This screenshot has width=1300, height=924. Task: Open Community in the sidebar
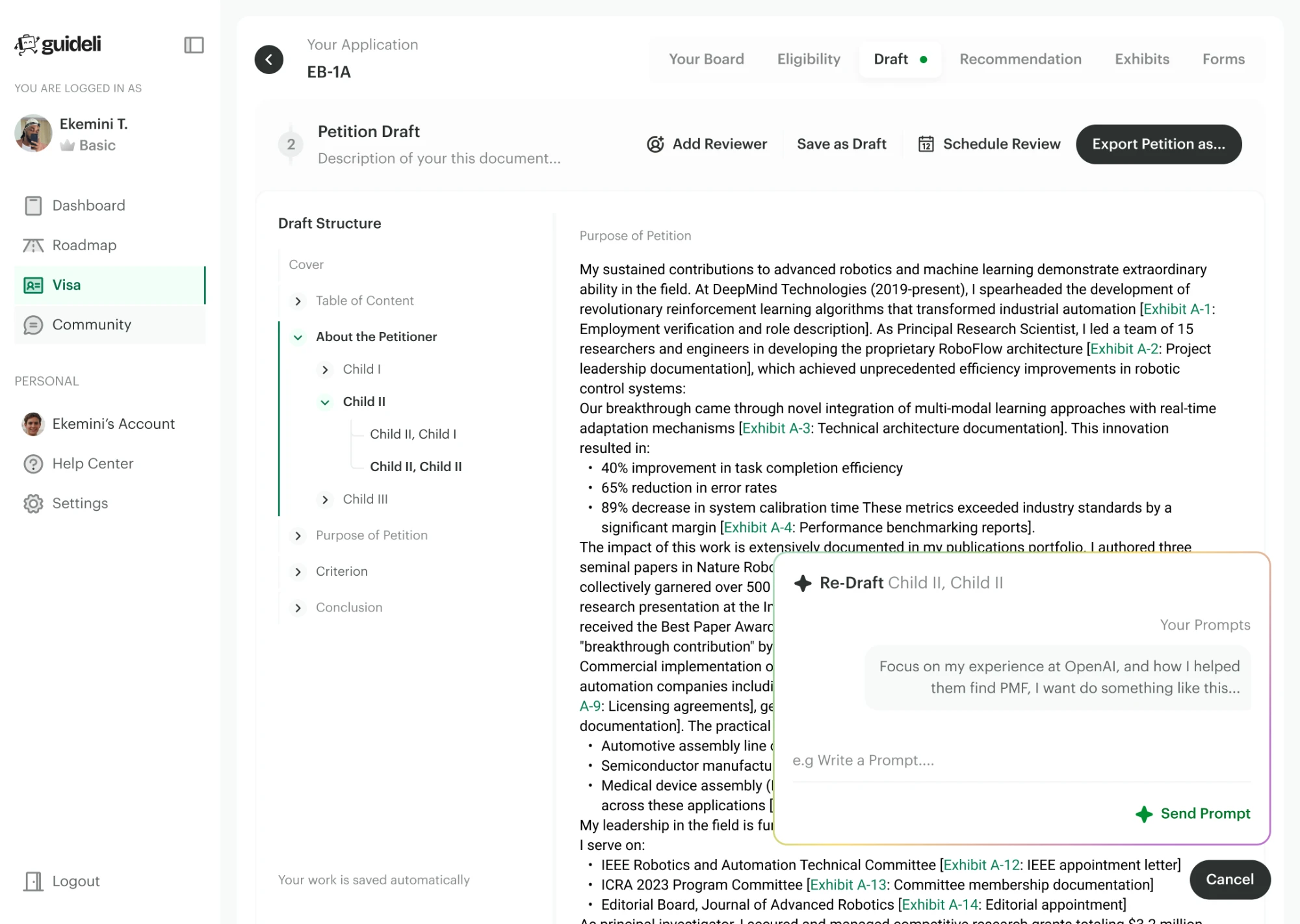110,324
